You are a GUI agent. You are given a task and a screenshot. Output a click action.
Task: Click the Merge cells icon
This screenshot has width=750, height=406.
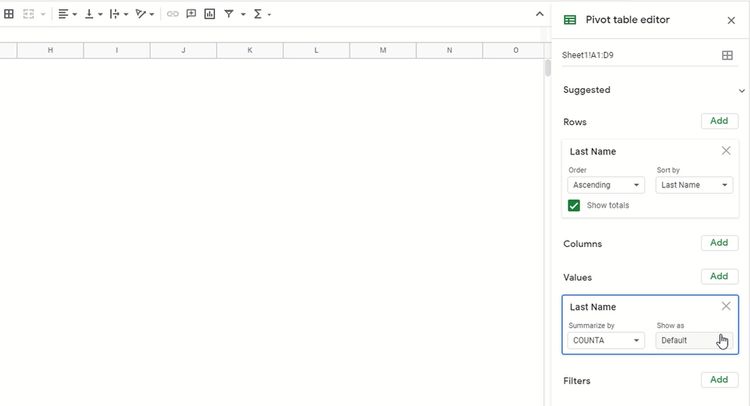pyautogui.click(x=29, y=14)
